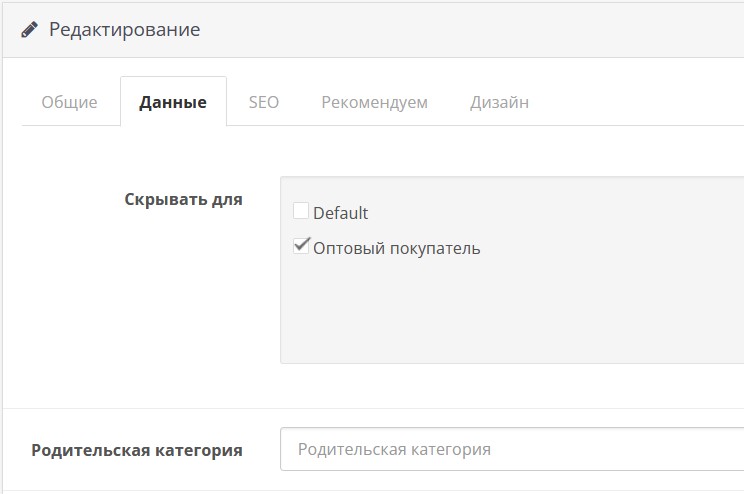
Task: Click placeholder text inside parent category field
Action: point(394,449)
